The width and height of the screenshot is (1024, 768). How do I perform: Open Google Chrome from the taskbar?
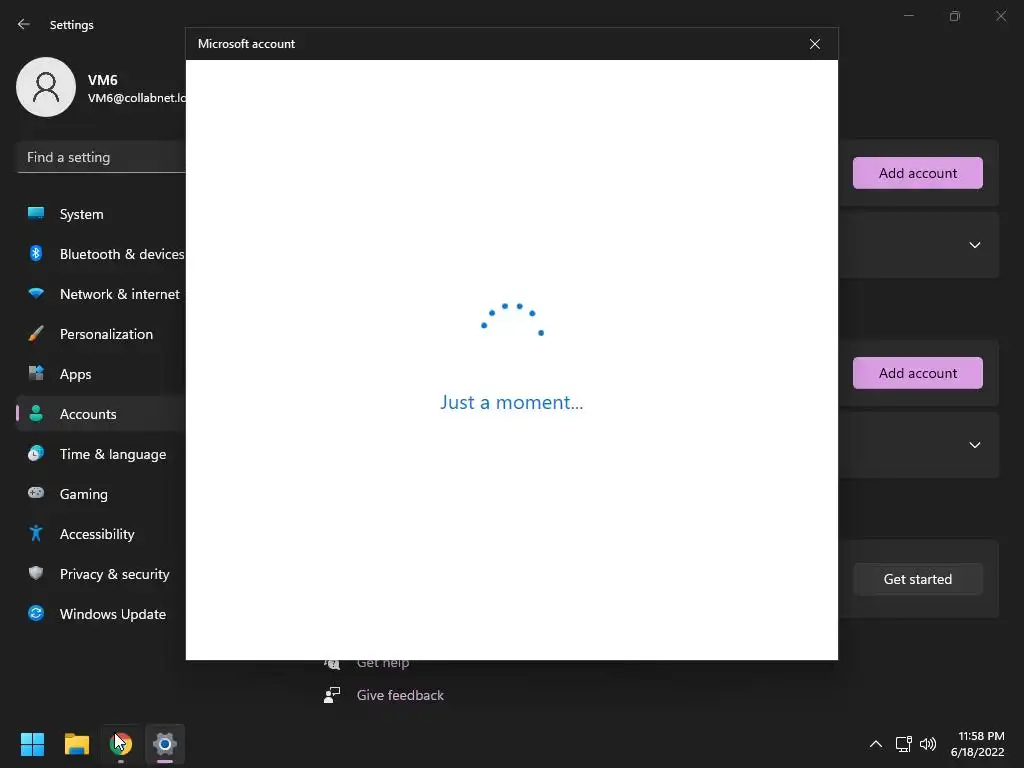(x=121, y=744)
